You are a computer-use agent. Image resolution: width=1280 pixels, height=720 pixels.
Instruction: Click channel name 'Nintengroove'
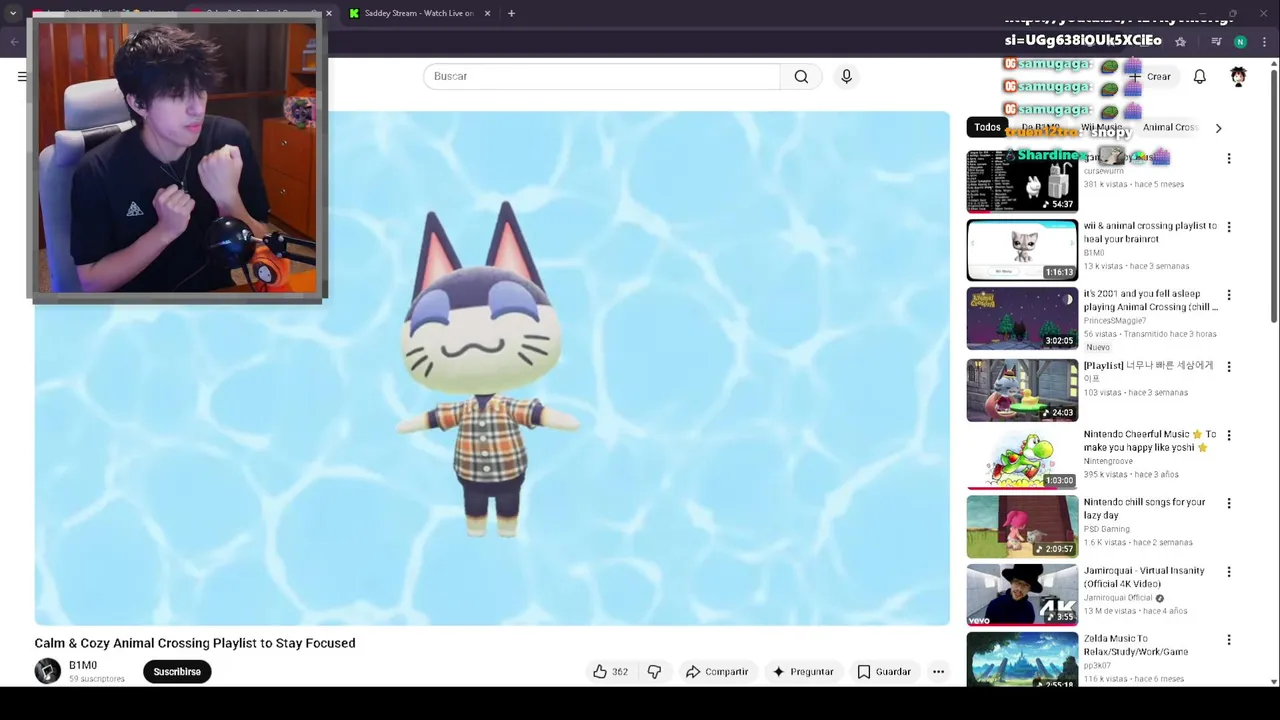pos(1108,461)
